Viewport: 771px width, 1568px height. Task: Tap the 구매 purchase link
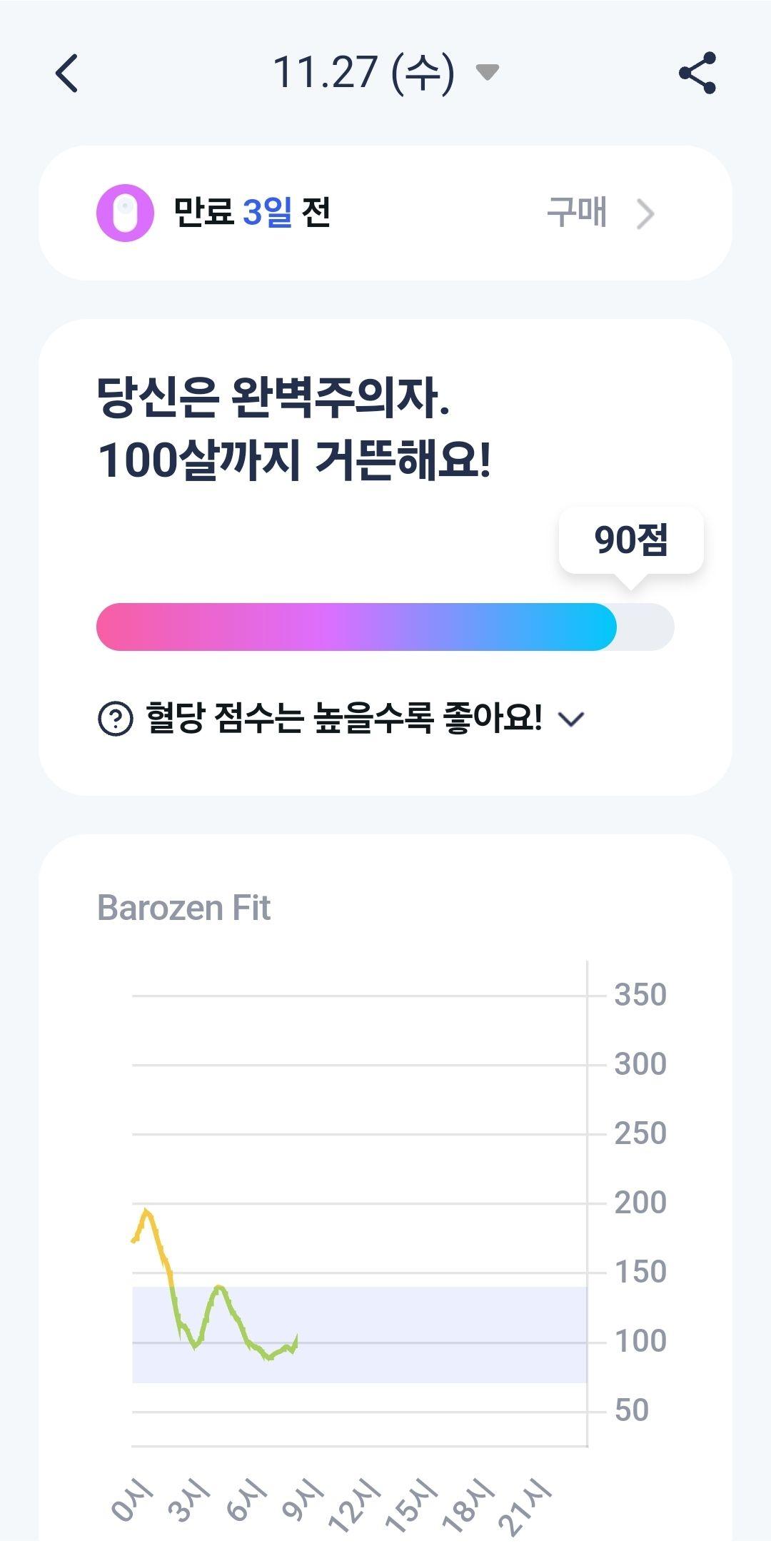(577, 213)
